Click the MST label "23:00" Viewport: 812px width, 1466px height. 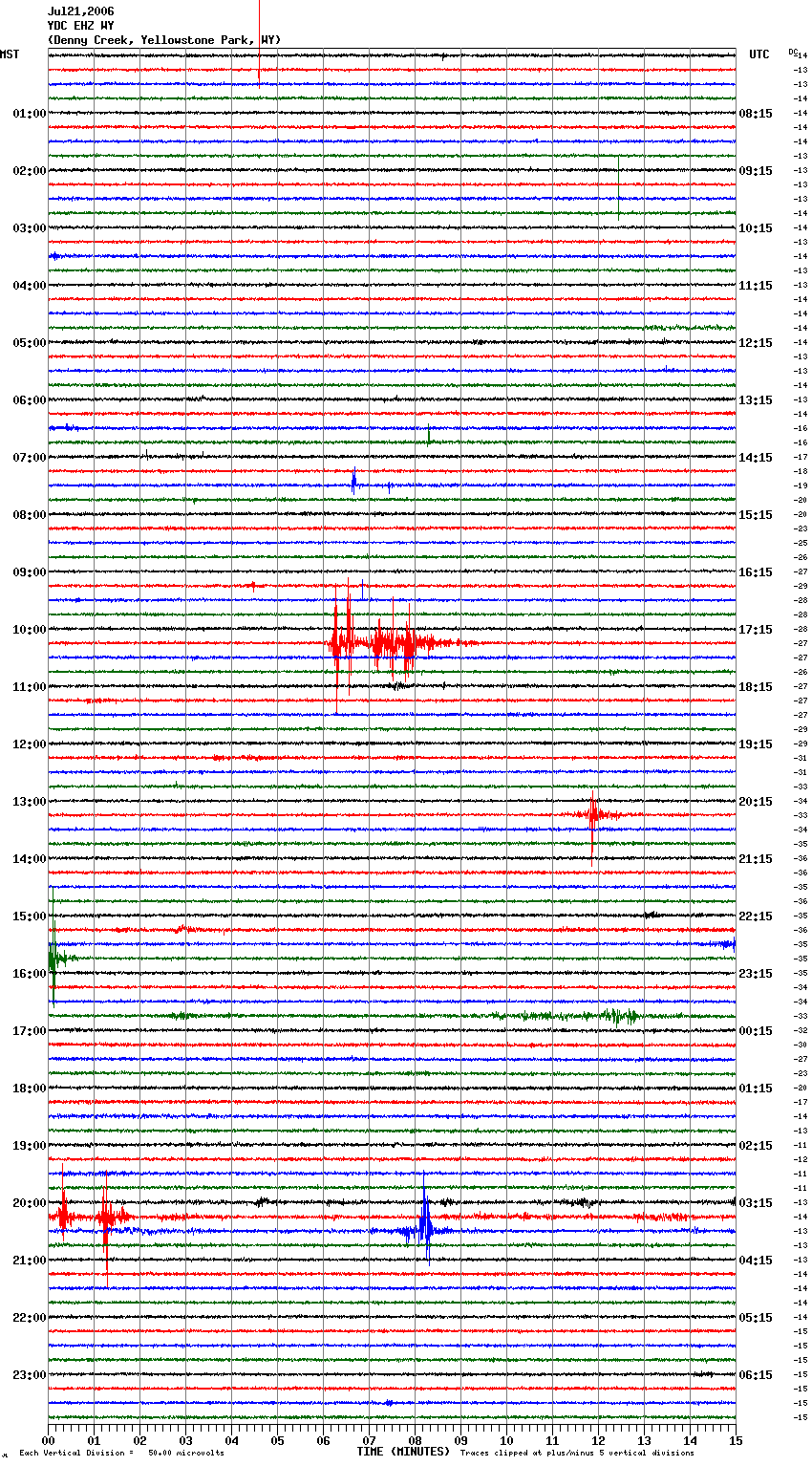click(30, 1375)
